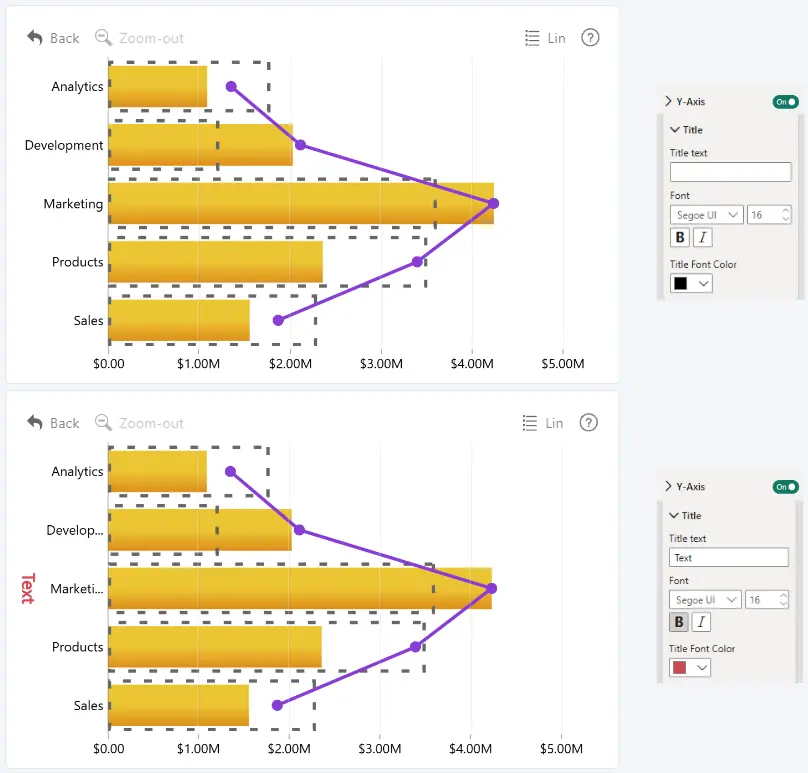Click the Marketing bar in the top chart
This screenshot has width=808, height=773.
[x=301, y=203]
